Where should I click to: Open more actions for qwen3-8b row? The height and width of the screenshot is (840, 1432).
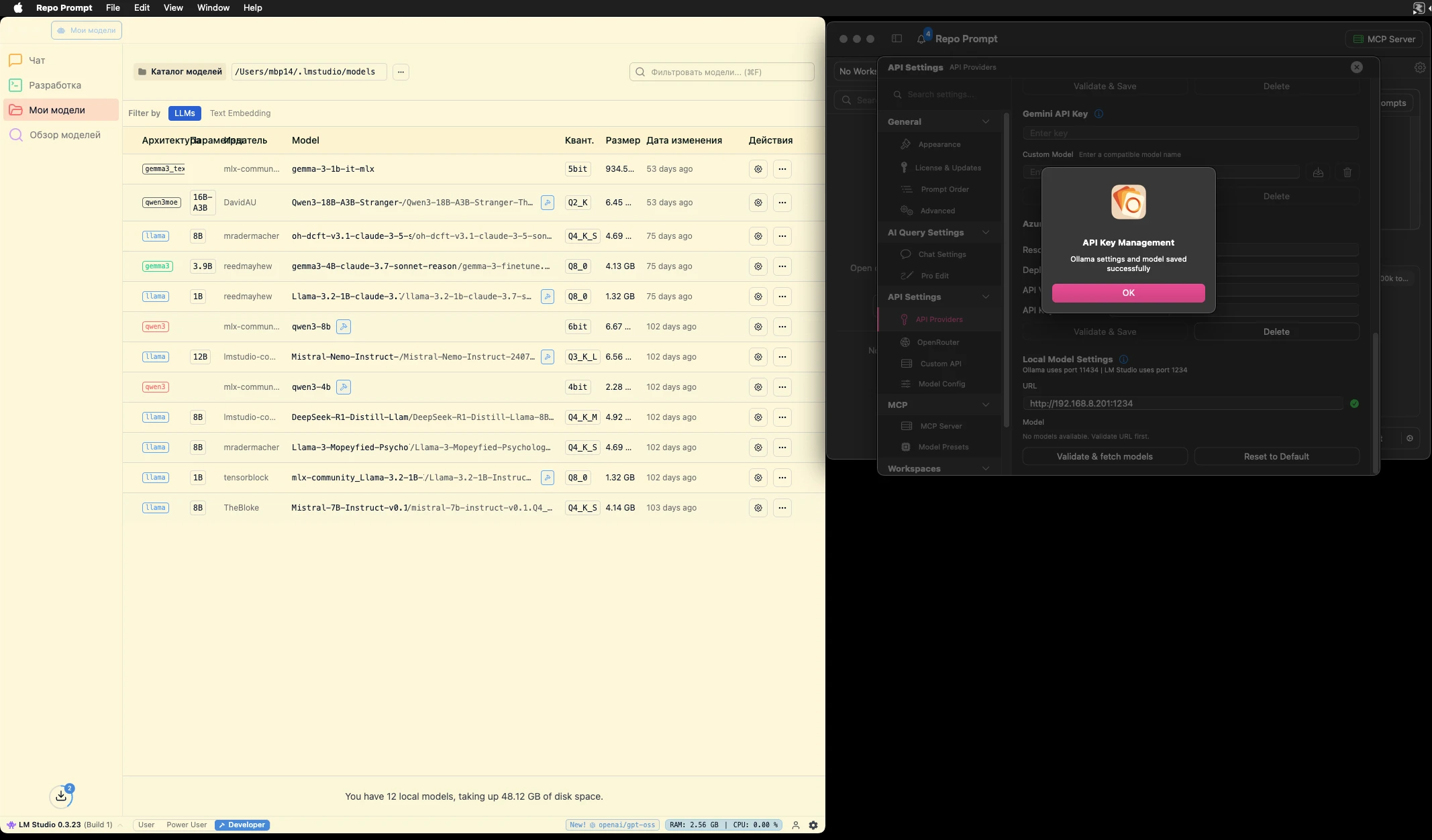click(x=782, y=327)
